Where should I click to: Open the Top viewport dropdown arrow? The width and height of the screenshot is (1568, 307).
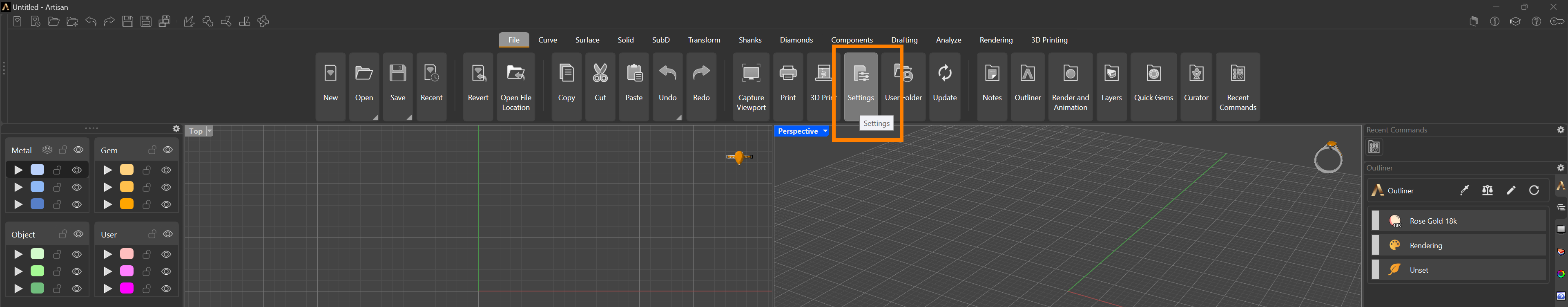tap(210, 131)
